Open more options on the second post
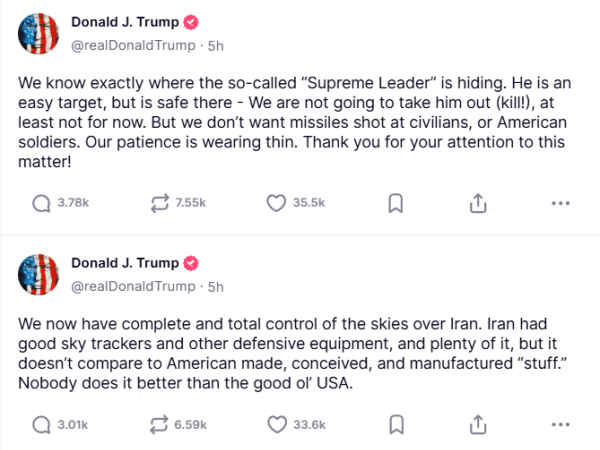The height and width of the screenshot is (450, 600). [561, 425]
